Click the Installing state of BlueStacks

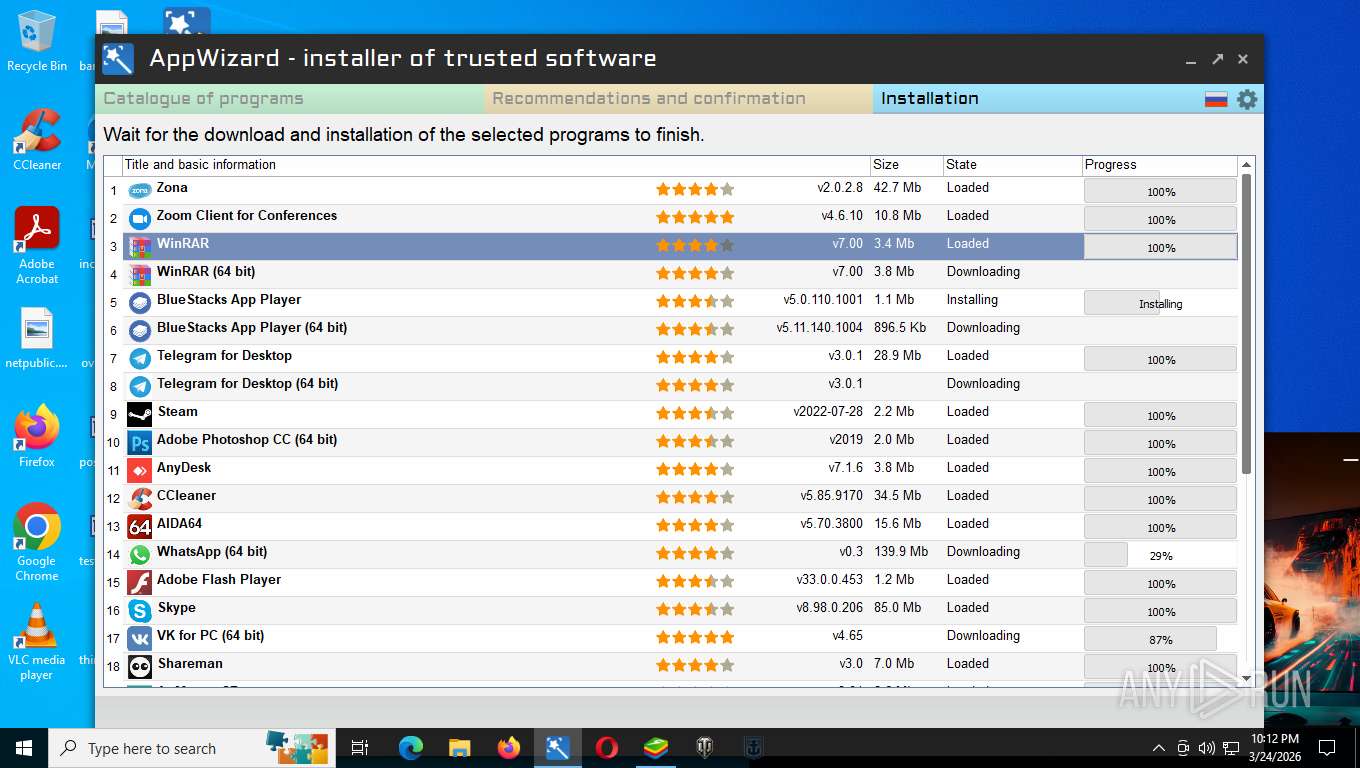click(972, 299)
